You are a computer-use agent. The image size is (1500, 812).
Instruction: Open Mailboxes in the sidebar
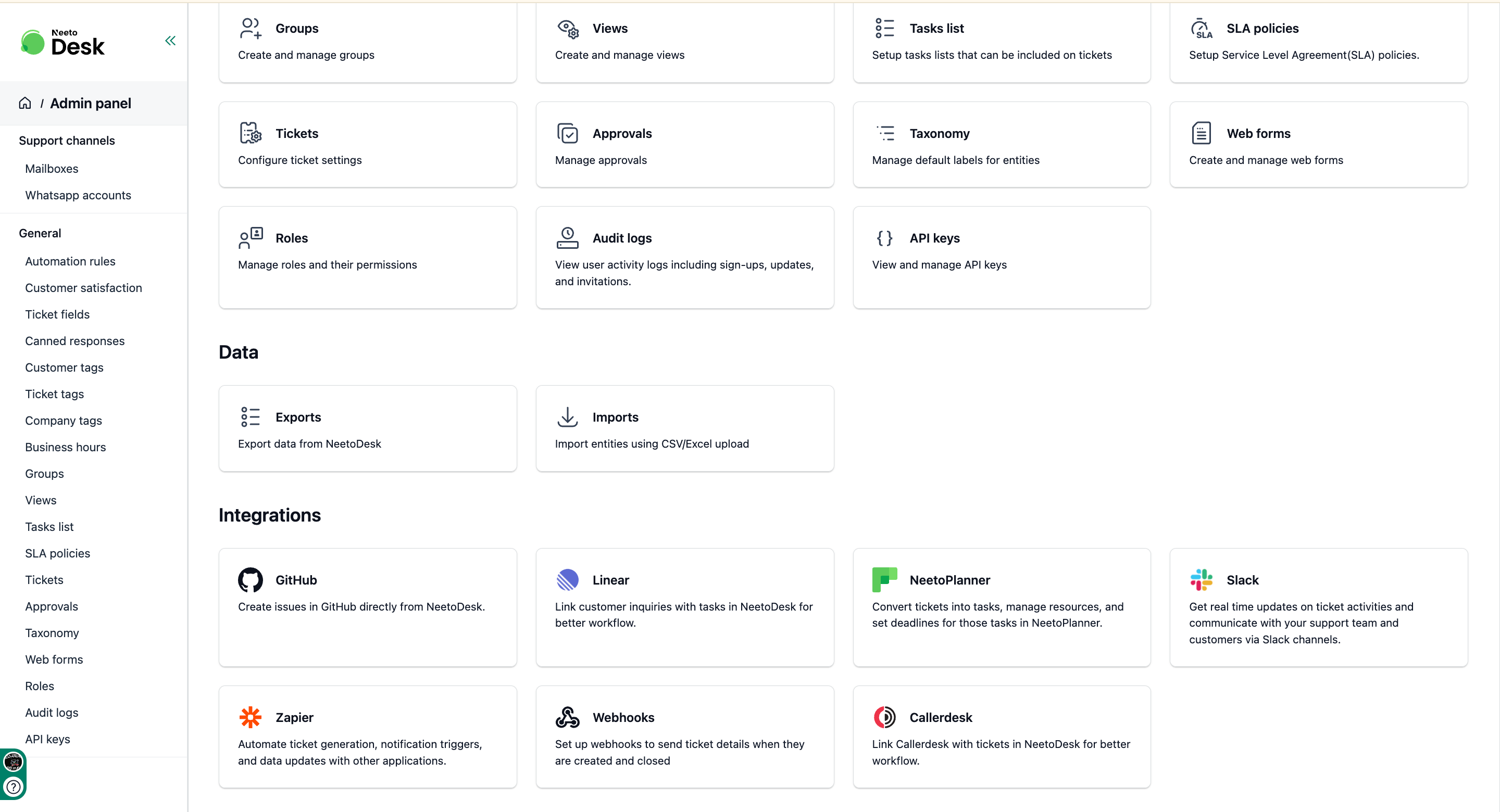[52, 169]
